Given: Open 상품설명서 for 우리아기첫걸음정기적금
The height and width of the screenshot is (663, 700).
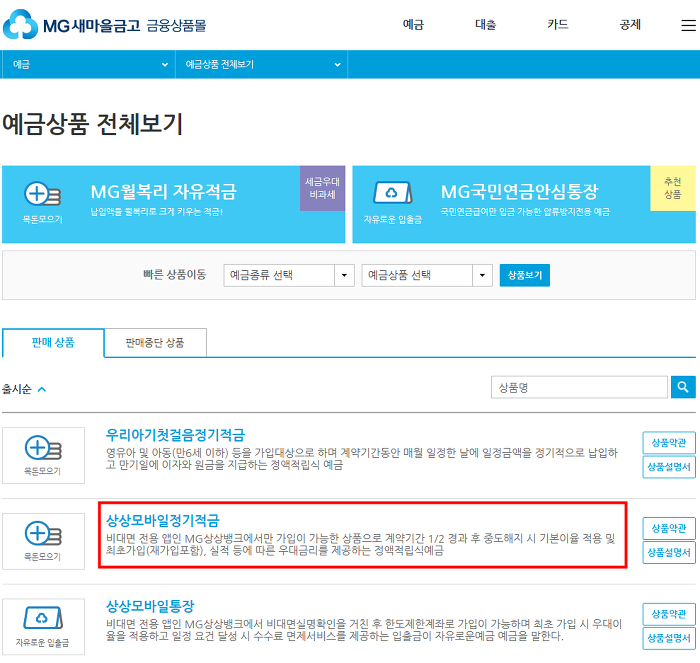Looking at the screenshot, I should coord(669,467).
